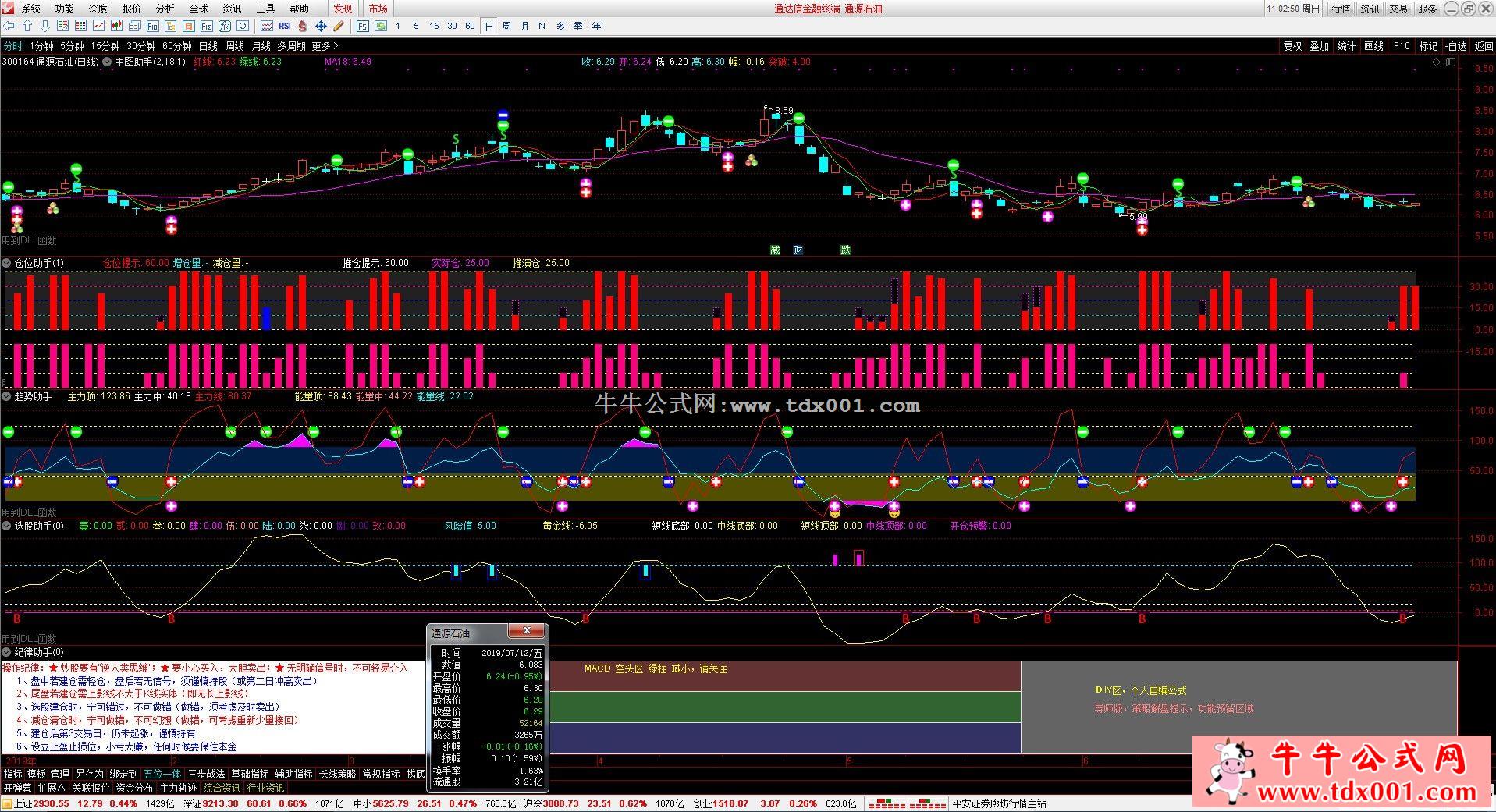Open the 扩展∧ expansion panel
The width and height of the screenshot is (1496, 812).
52,788
